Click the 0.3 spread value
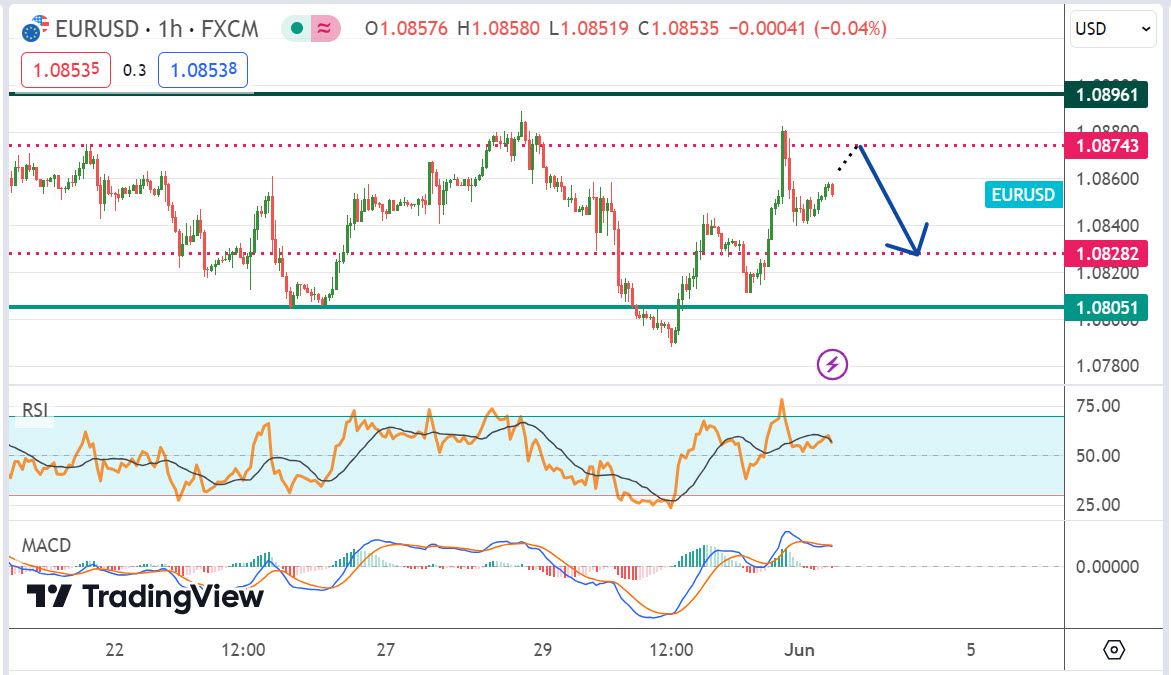This screenshot has width=1171, height=675. pyautogui.click(x=134, y=70)
